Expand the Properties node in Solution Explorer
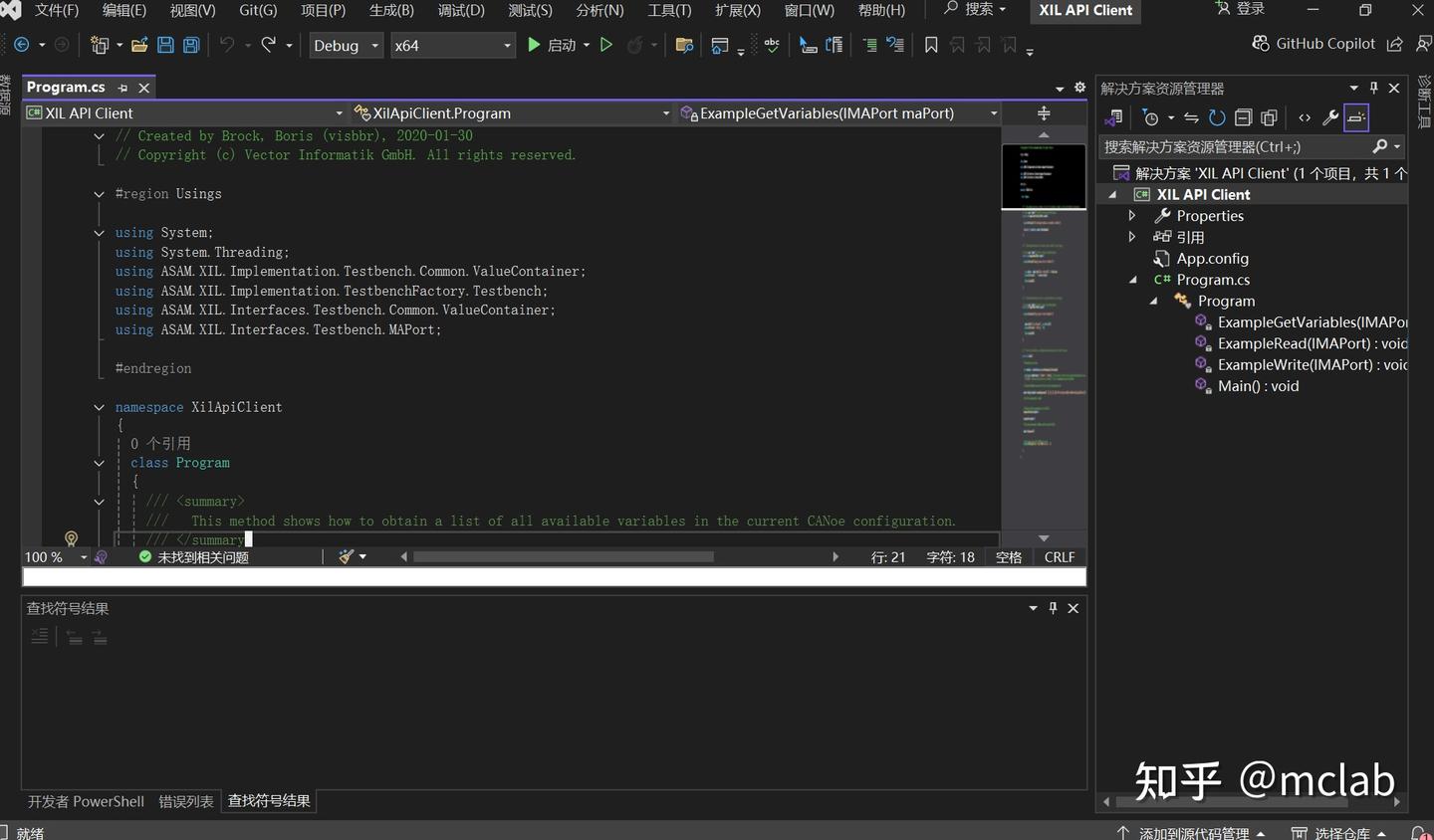This screenshot has height=840, width=1434. (x=1132, y=216)
